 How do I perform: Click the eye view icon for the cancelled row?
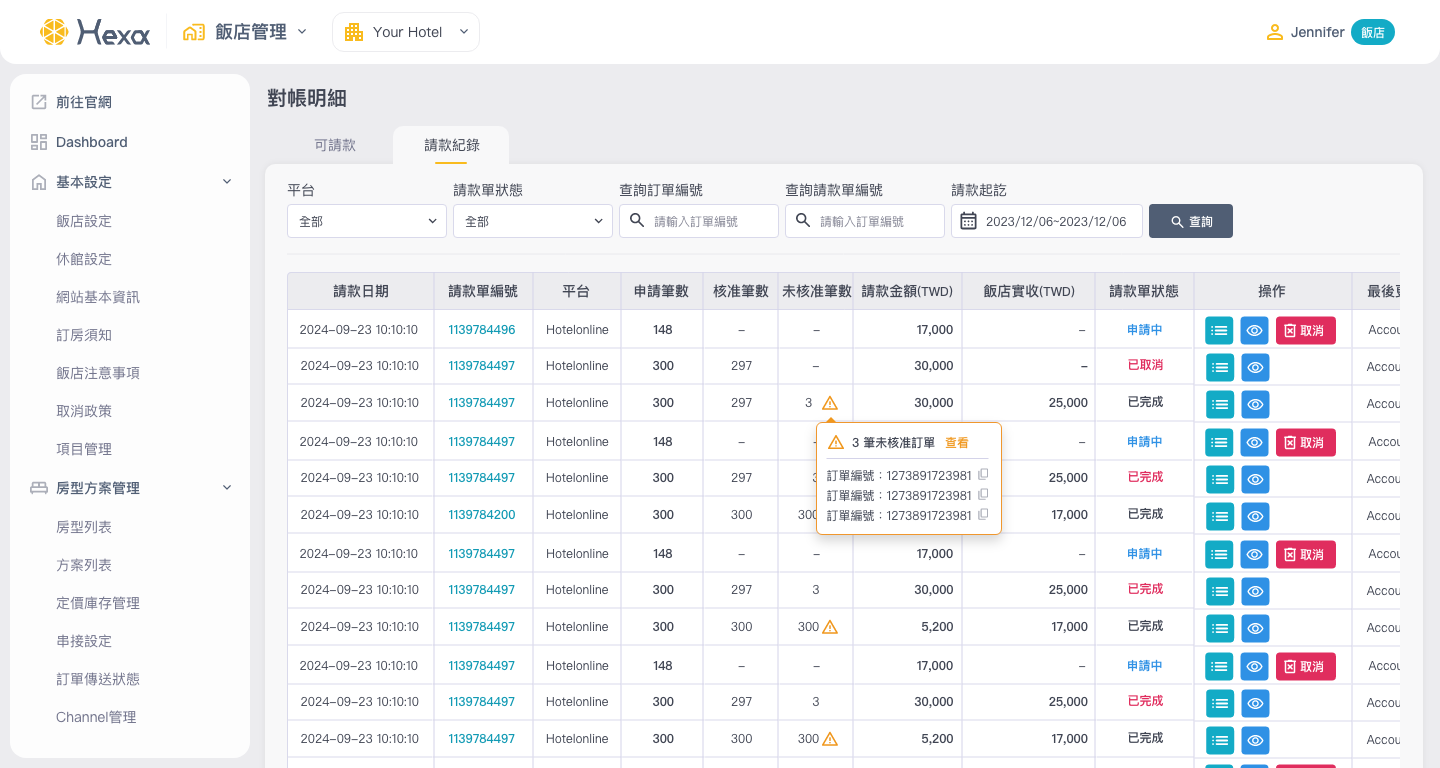(1255, 367)
